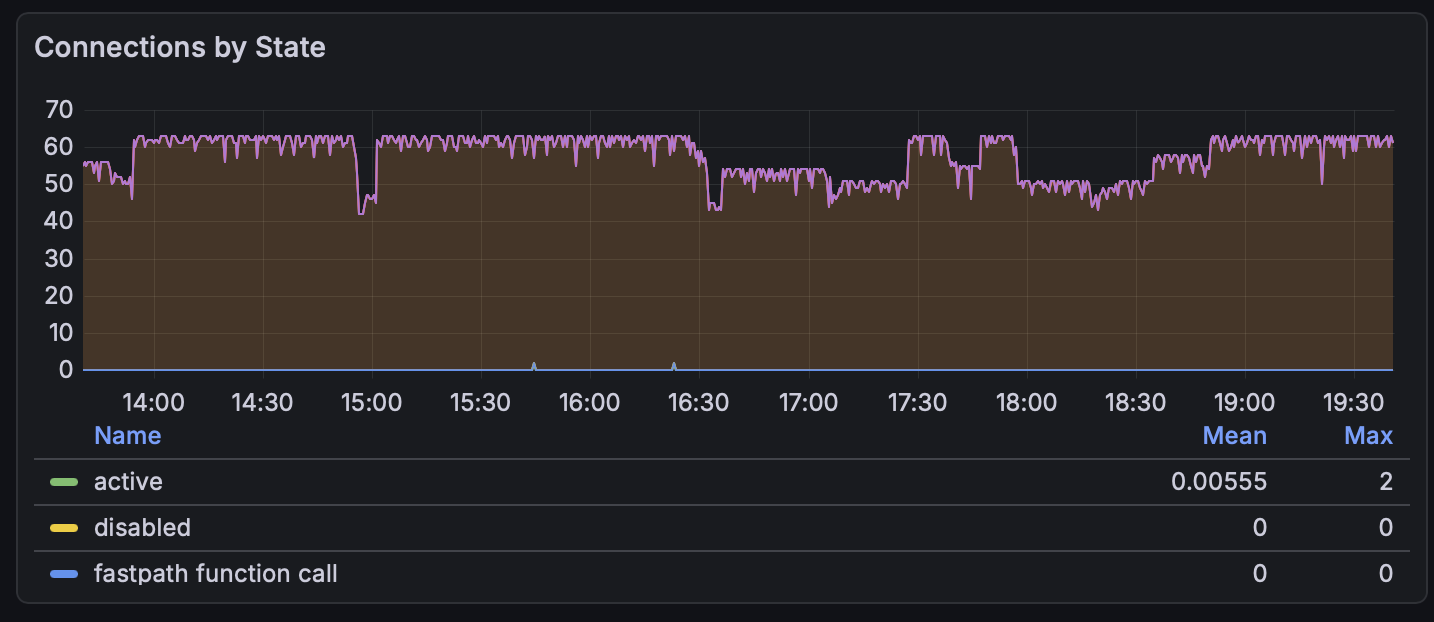Toggle the active series in the legend
Image resolution: width=1434 pixels, height=622 pixels.
click(x=128, y=482)
